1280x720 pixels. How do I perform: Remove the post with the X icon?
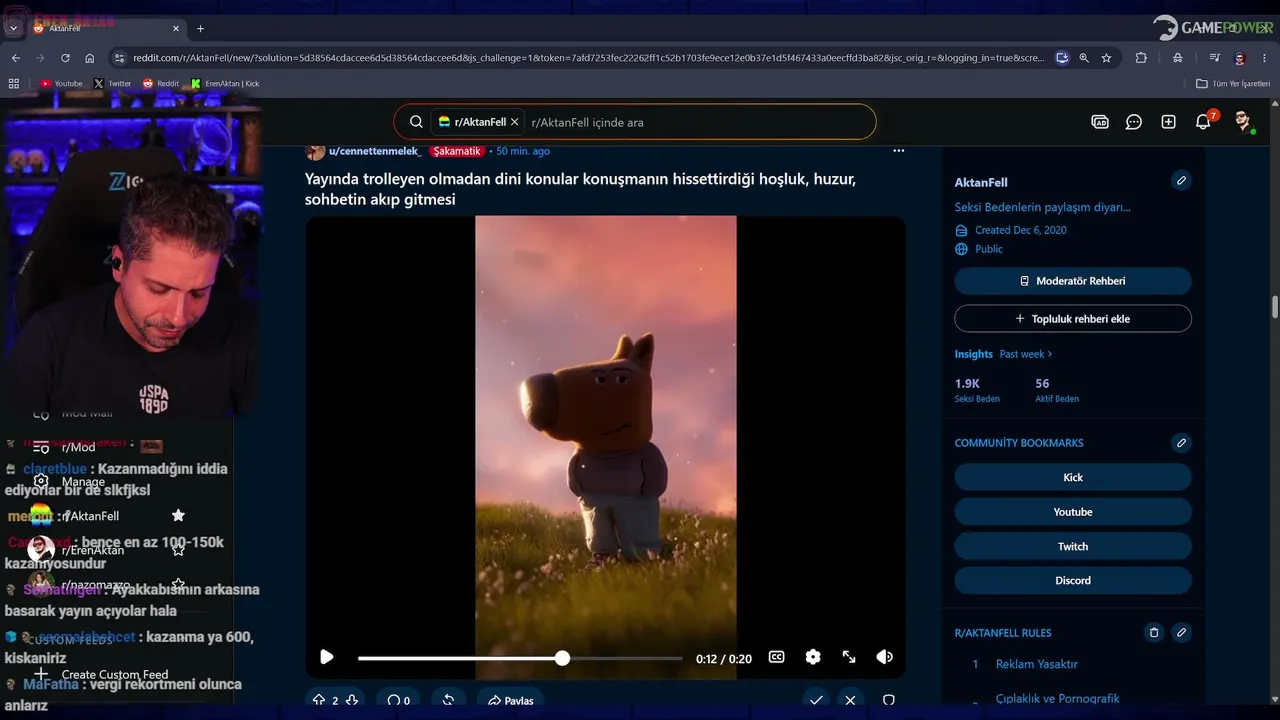pos(850,701)
